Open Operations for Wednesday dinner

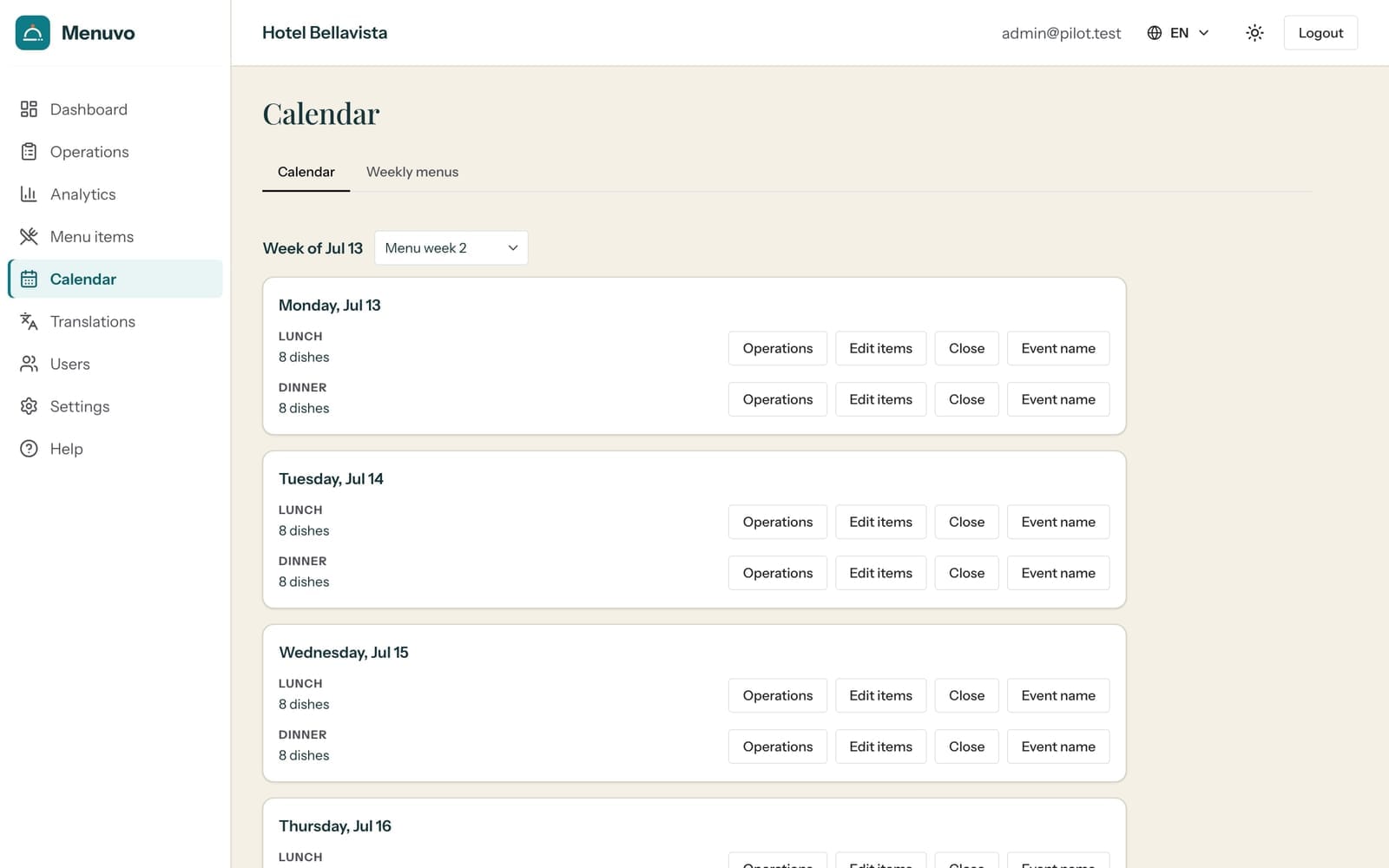click(778, 746)
